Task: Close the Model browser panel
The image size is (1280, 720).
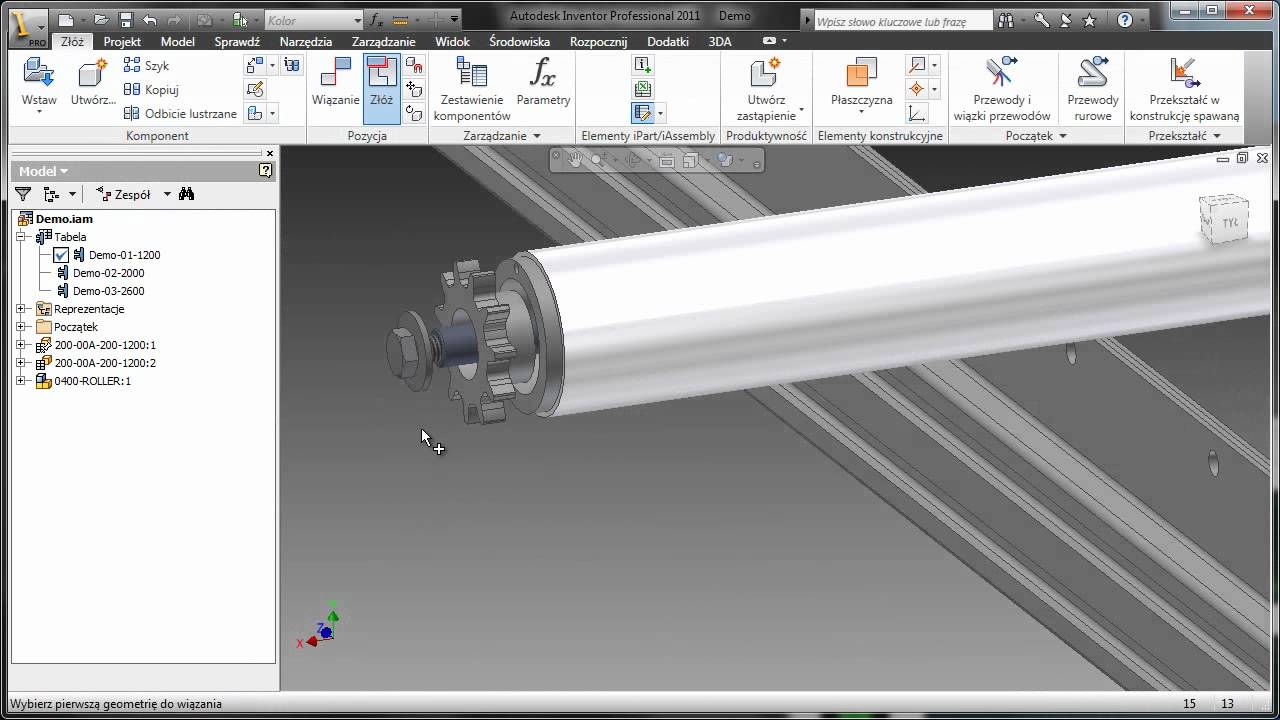Action: pyautogui.click(x=269, y=153)
